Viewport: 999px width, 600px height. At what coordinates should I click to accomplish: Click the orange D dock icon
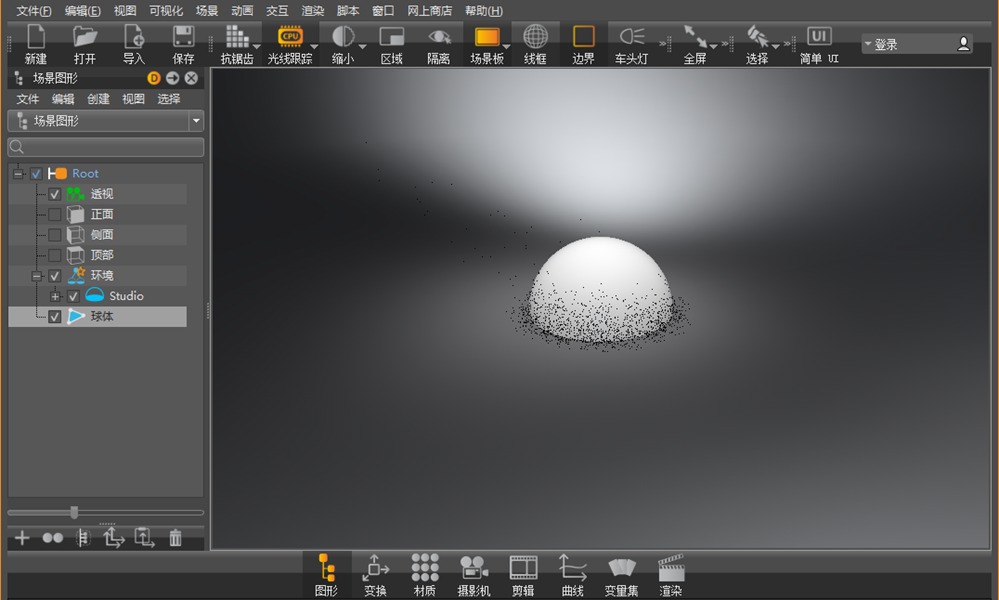154,78
